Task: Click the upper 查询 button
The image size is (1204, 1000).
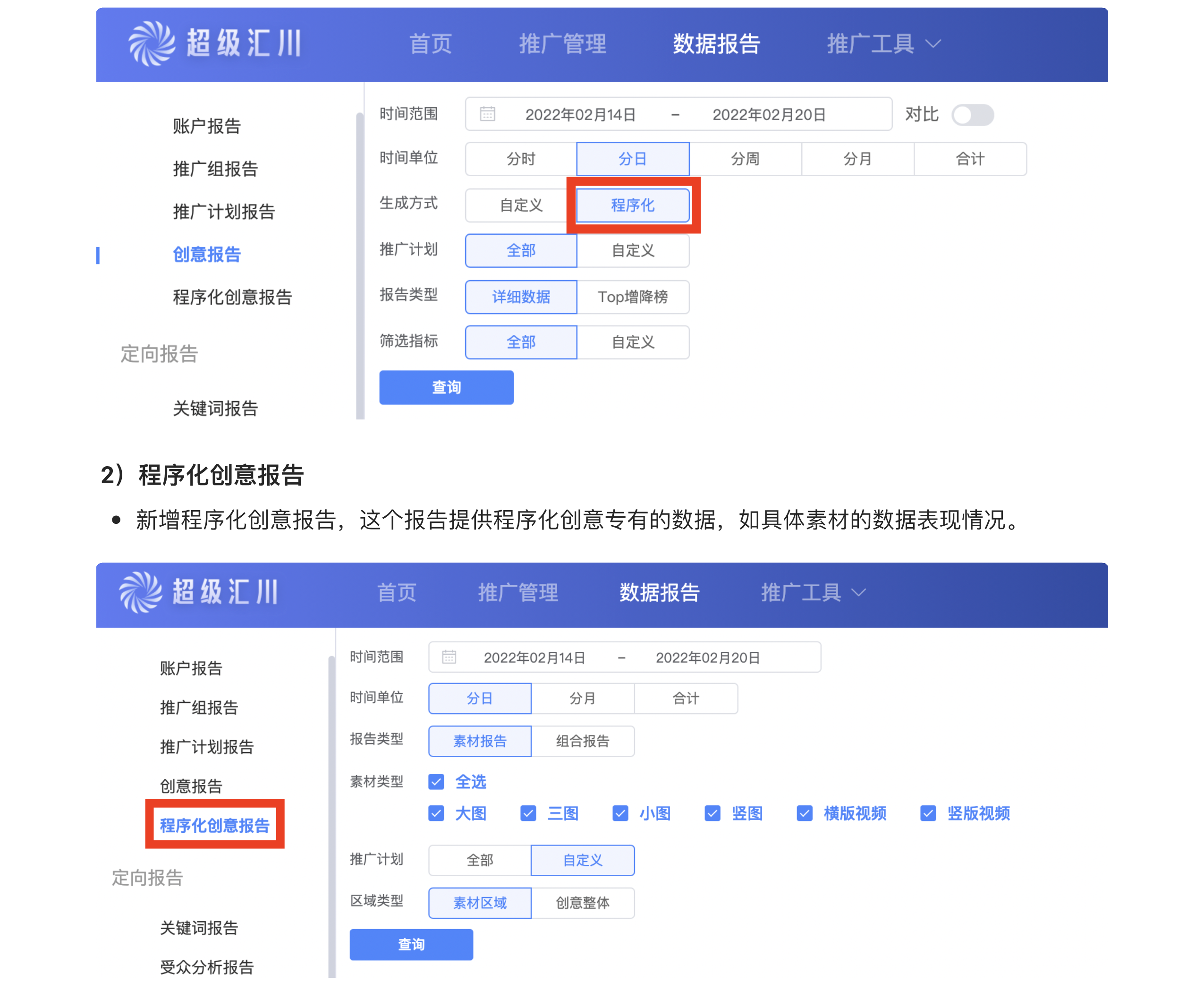Action: tap(446, 387)
